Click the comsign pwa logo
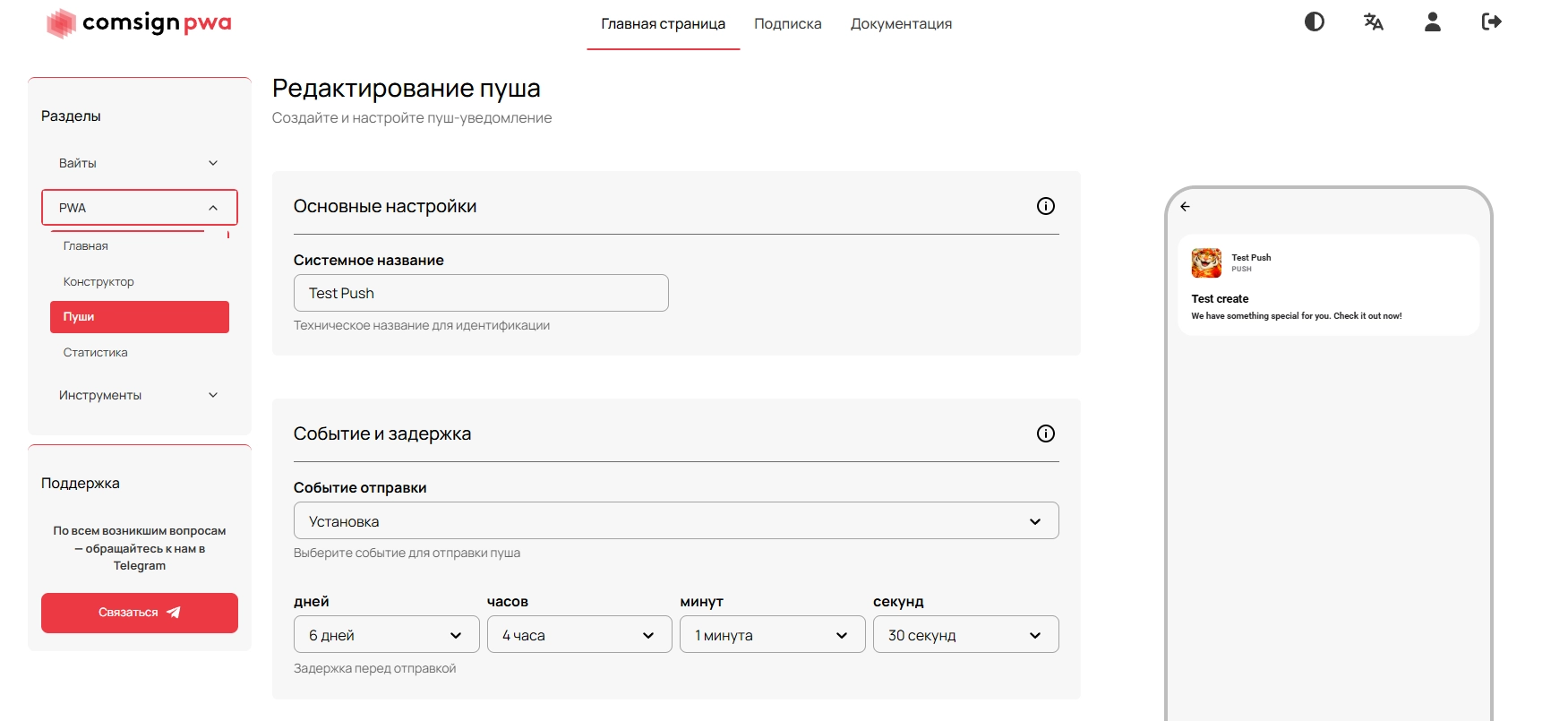This screenshot has height=721, width=1568. 140,22
